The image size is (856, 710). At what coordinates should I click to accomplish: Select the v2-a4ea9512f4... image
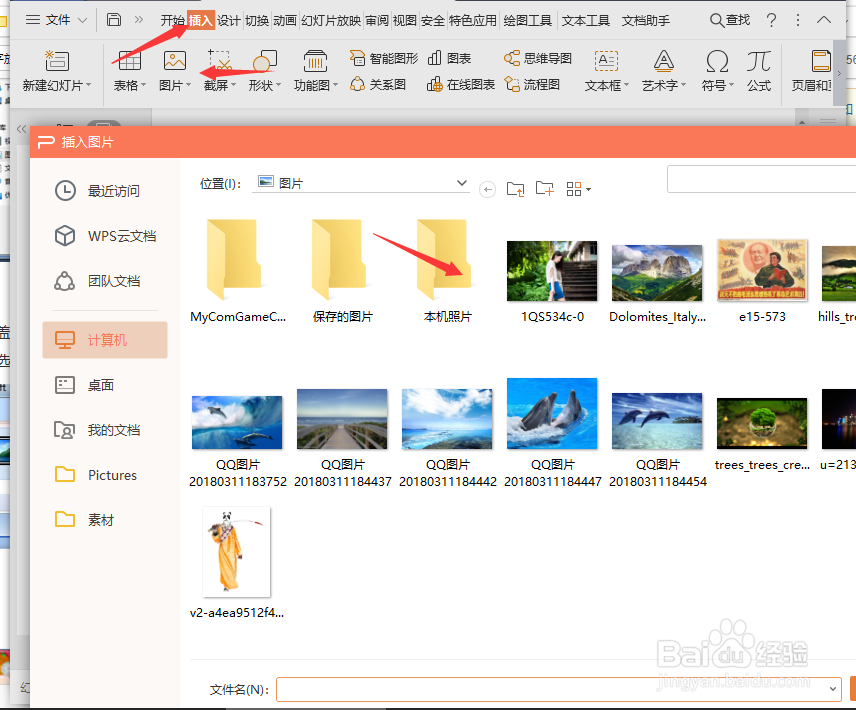click(x=236, y=563)
